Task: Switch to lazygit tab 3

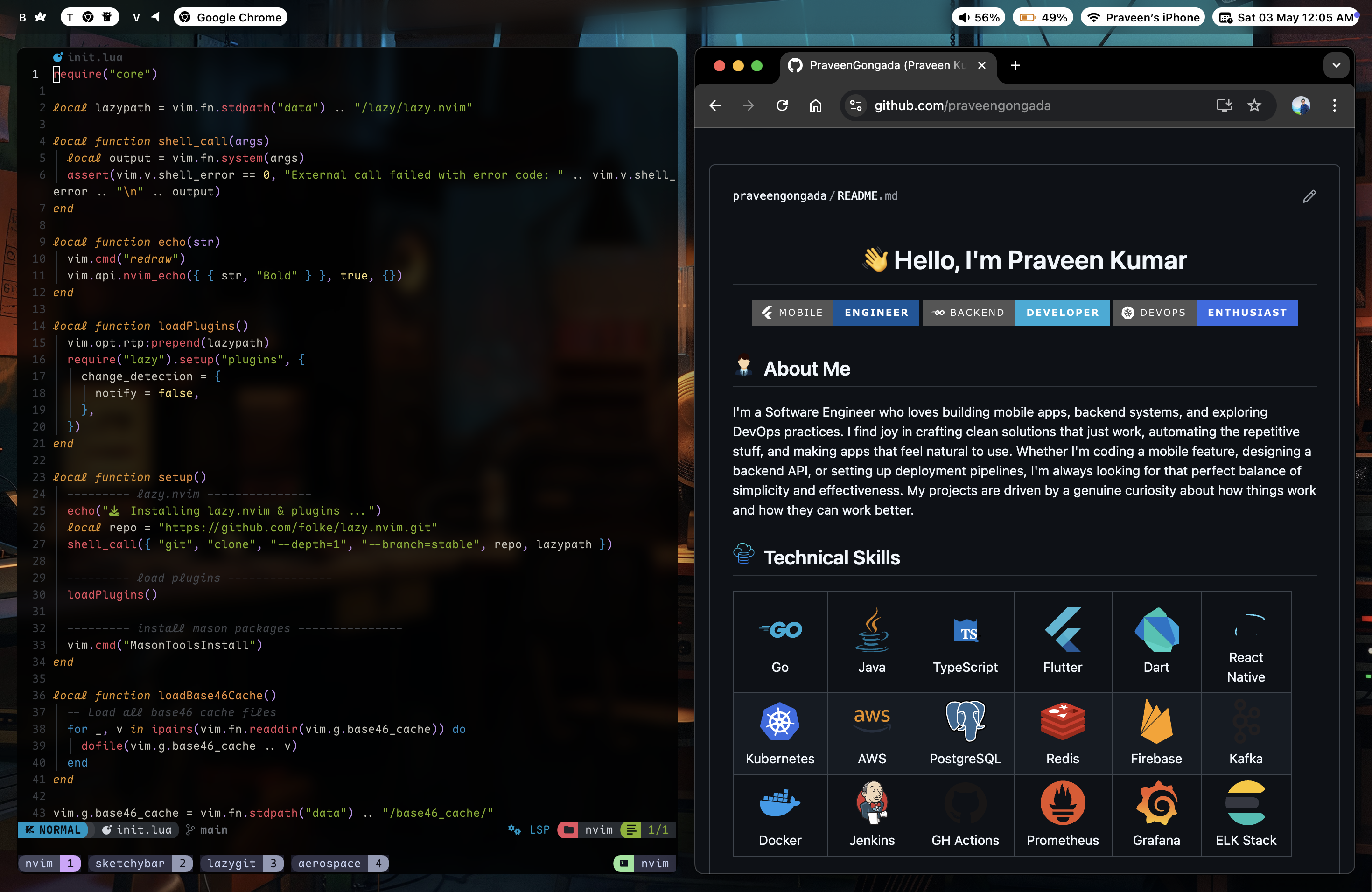Action: pyautogui.click(x=242, y=863)
